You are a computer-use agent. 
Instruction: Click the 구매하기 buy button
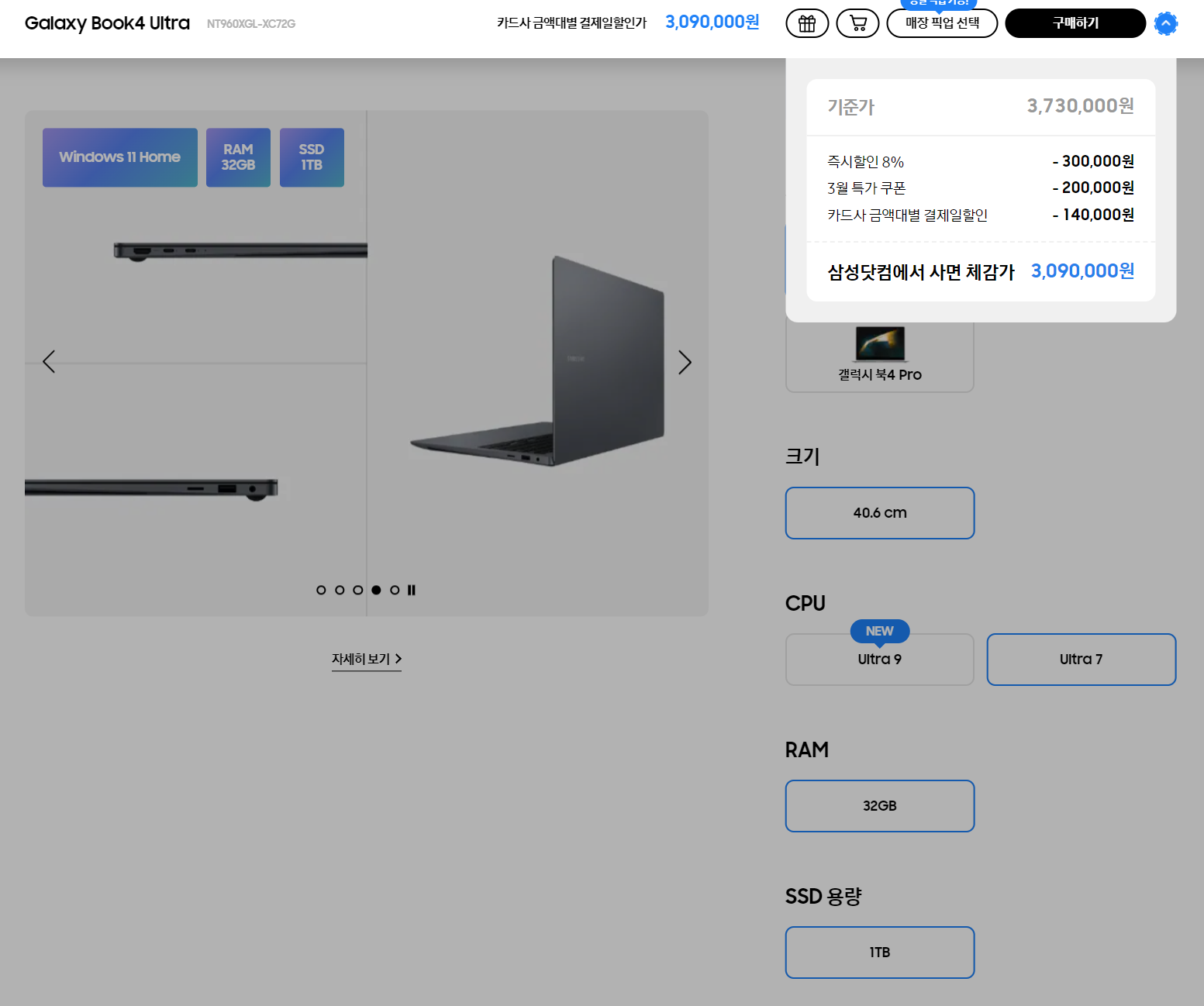[1075, 23]
